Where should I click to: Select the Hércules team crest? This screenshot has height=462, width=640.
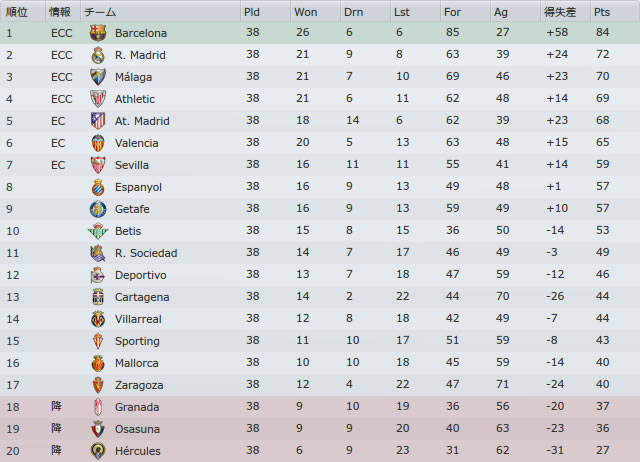98,451
